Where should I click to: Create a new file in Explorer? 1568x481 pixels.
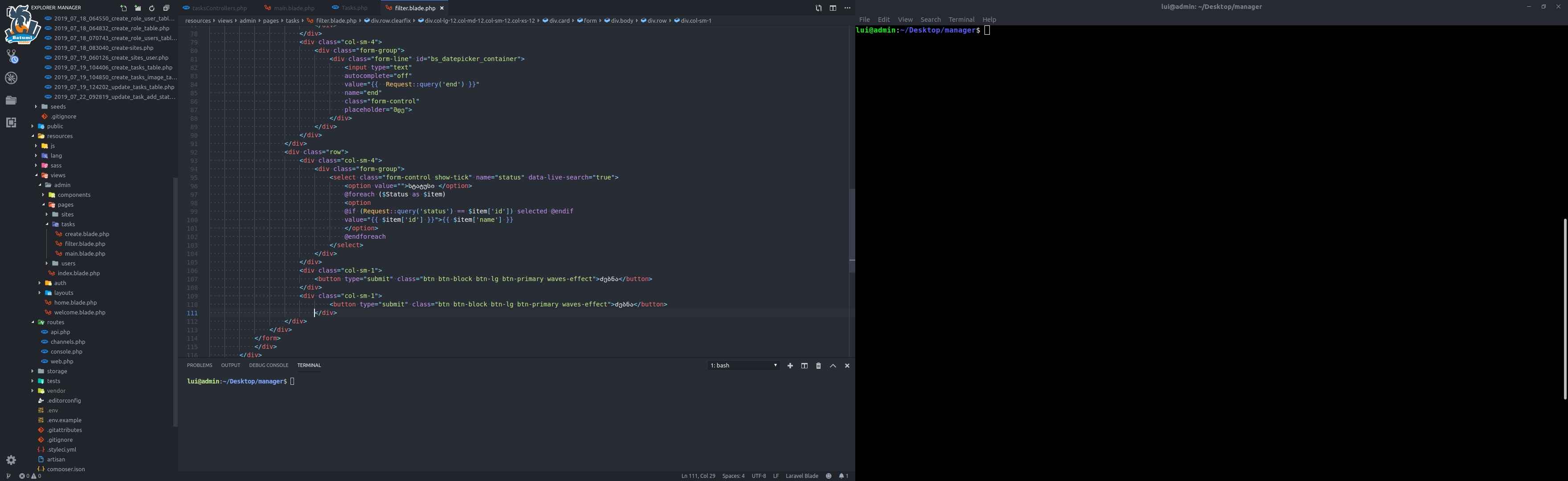(123, 8)
